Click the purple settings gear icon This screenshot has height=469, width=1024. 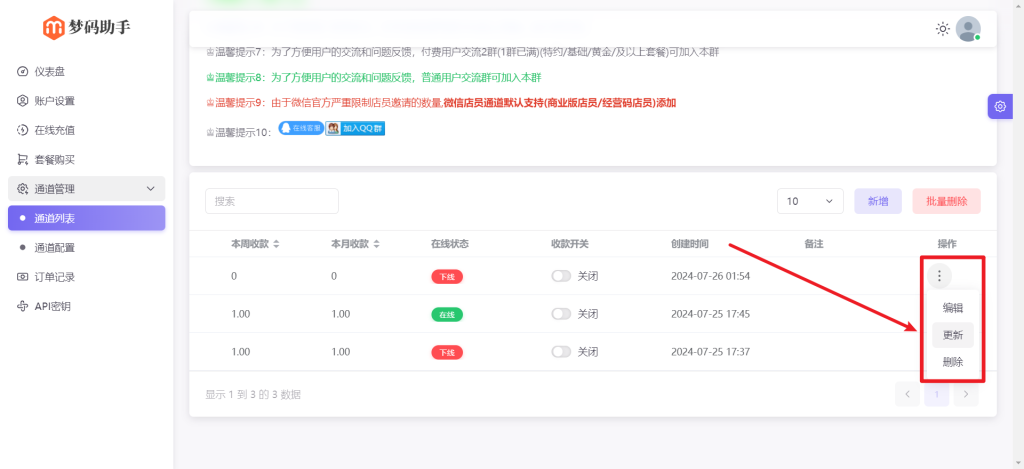(x=1000, y=106)
